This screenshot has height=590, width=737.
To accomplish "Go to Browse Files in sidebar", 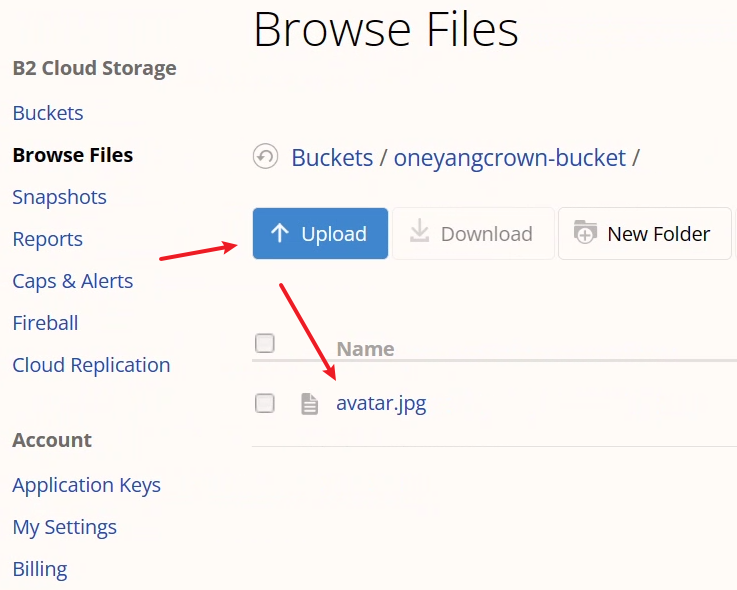I will (x=72, y=155).
